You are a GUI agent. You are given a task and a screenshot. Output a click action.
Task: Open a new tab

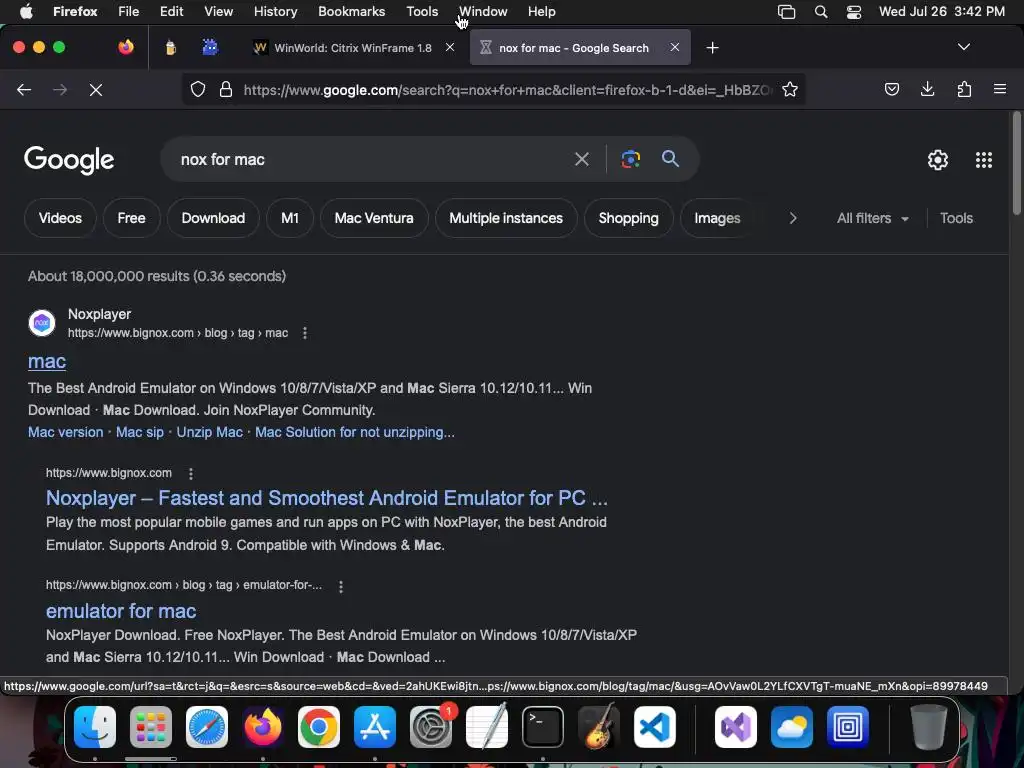tap(712, 48)
